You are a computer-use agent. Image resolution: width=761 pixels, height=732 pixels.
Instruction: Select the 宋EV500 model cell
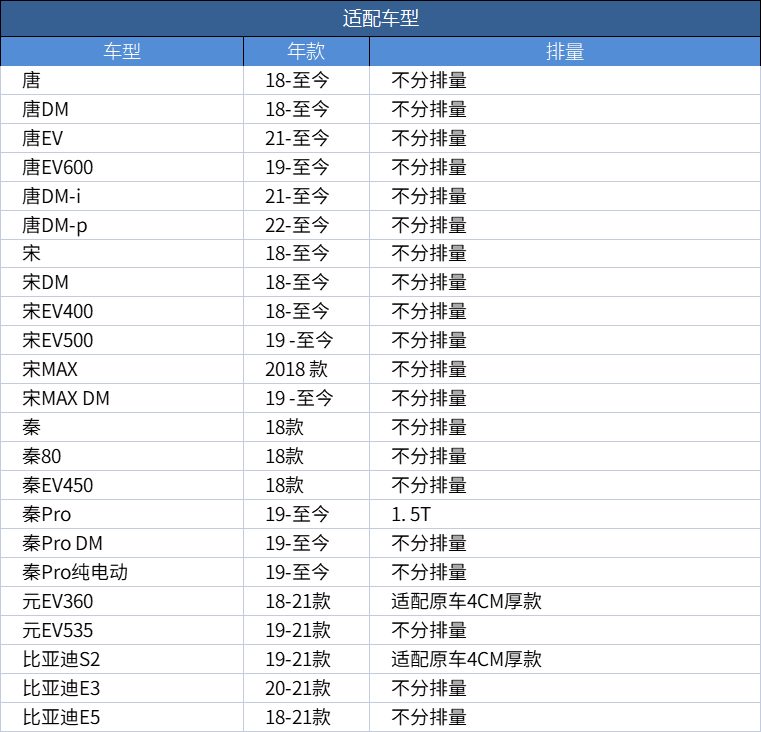point(122,340)
